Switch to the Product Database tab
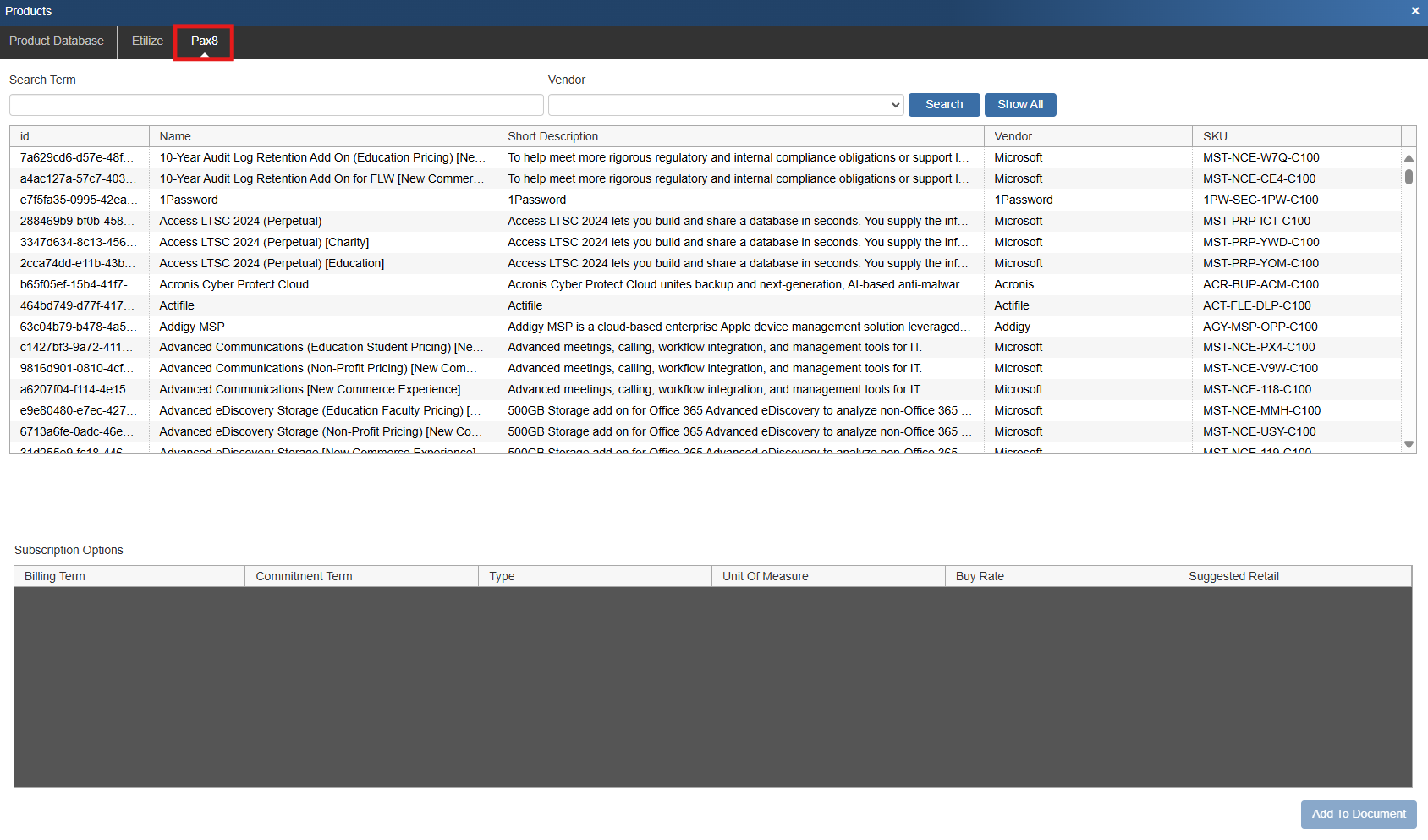Image resolution: width=1428 pixels, height=840 pixels. pos(57,41)
